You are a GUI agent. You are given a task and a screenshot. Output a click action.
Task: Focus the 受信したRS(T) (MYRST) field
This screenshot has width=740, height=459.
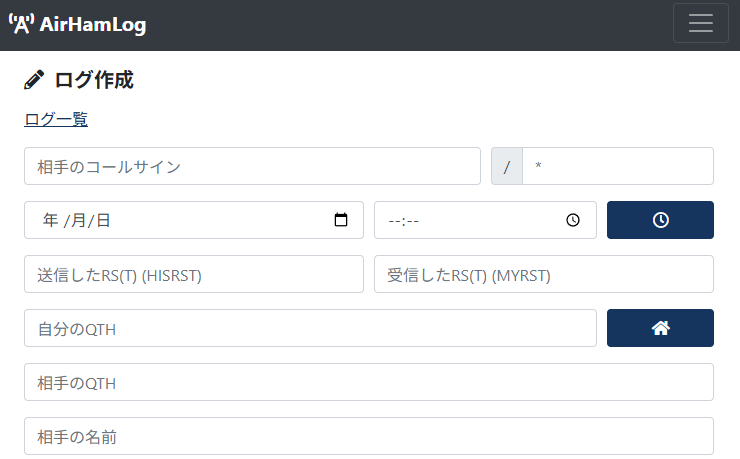(544, 274)
